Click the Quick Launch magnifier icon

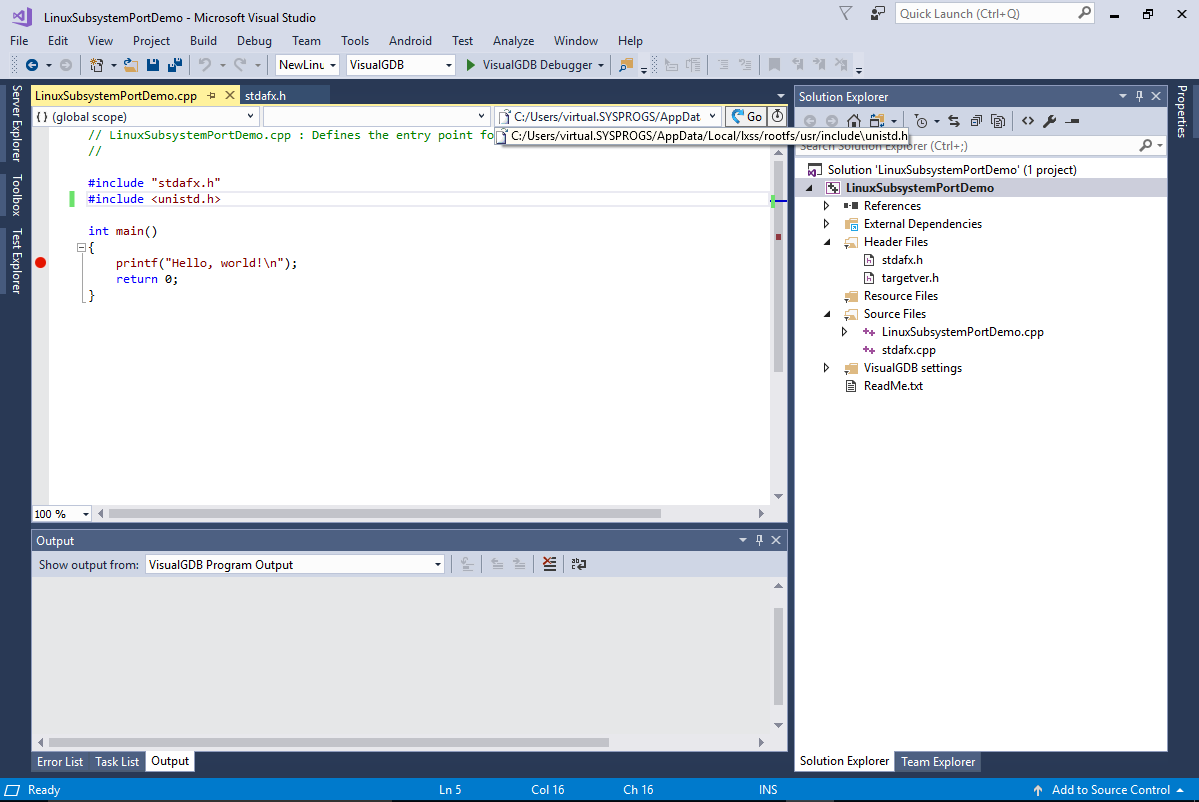(1084, 13)
